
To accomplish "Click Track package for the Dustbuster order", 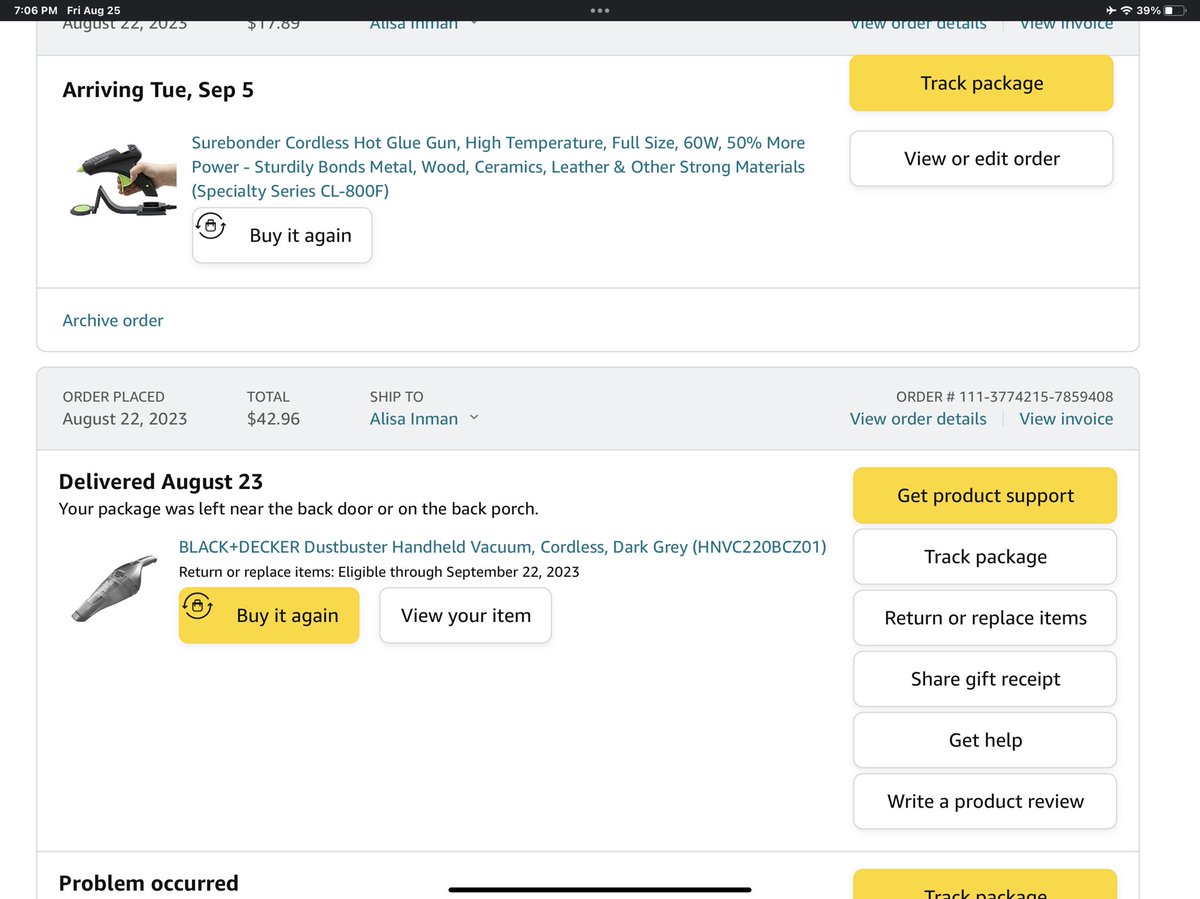I will (x=985, y=557).
